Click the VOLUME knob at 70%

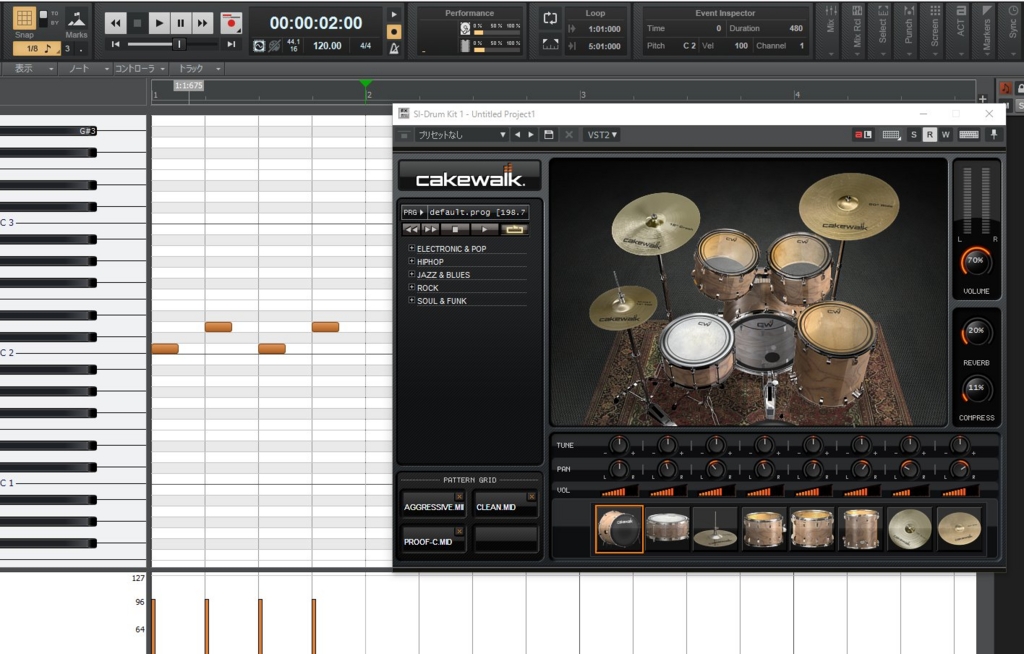pos(976,261)
